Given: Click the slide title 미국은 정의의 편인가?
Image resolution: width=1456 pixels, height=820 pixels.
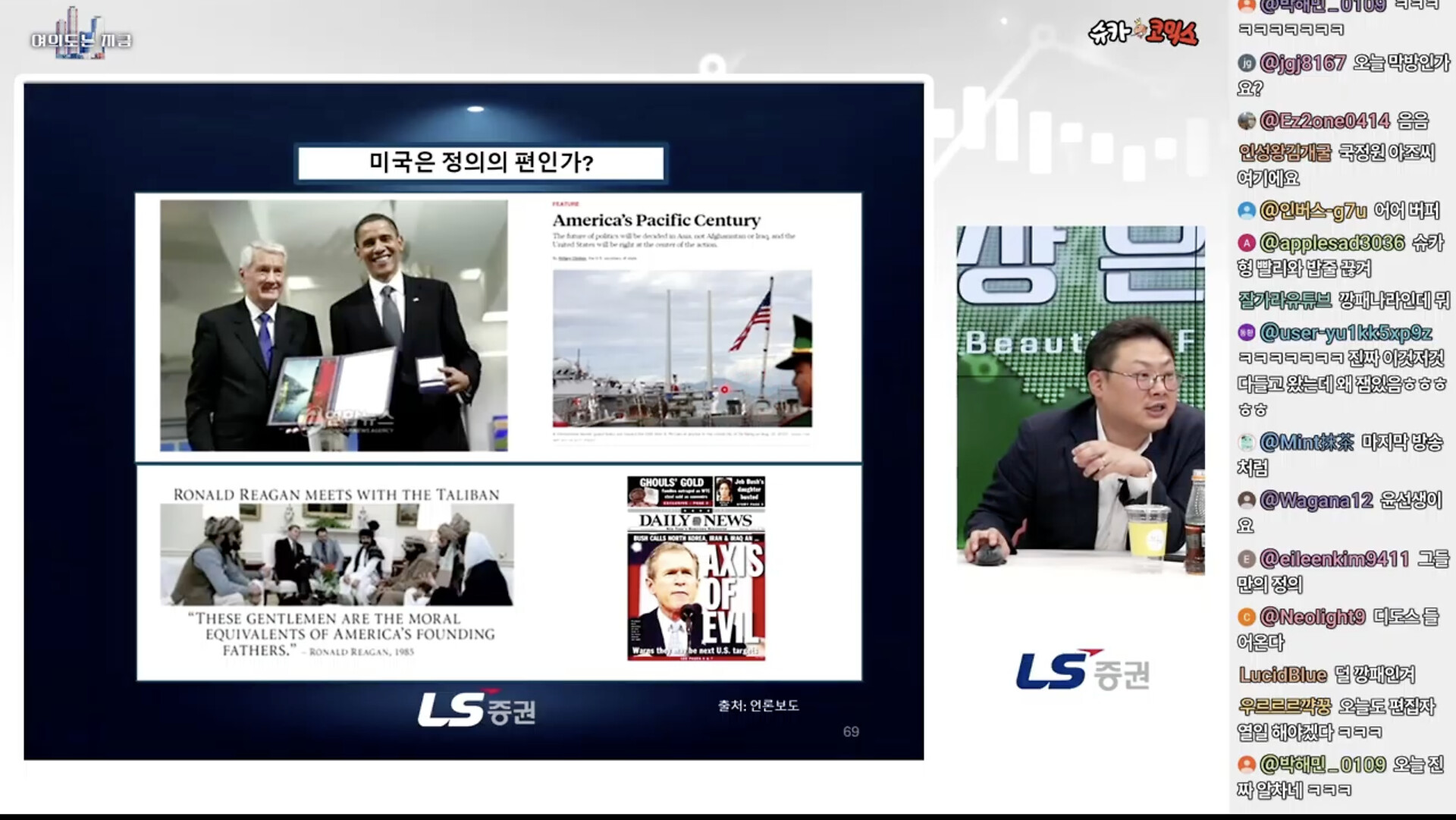Looking at the screenshot, I should point(481,162).
